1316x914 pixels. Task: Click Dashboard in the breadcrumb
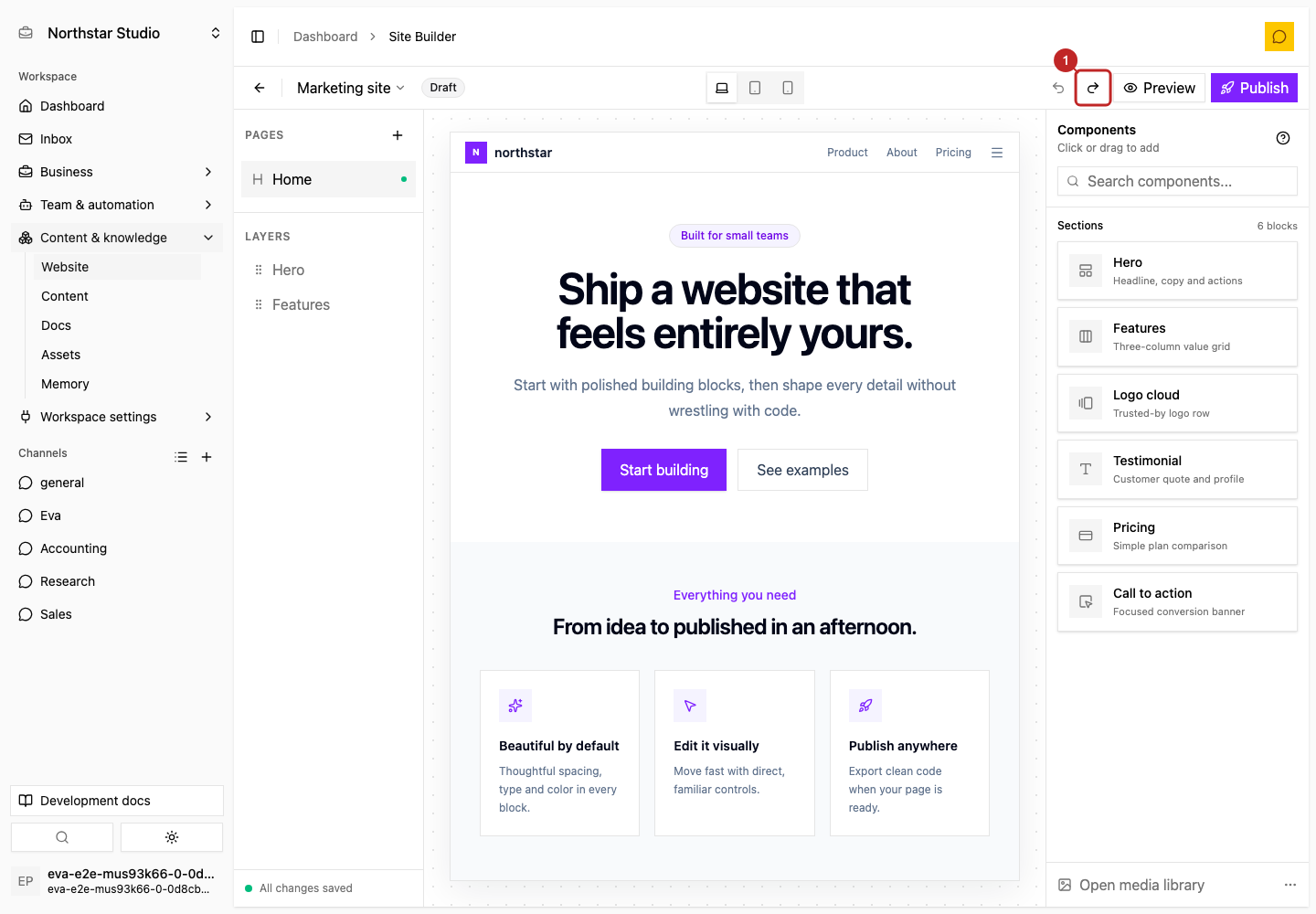coord(325,37)
